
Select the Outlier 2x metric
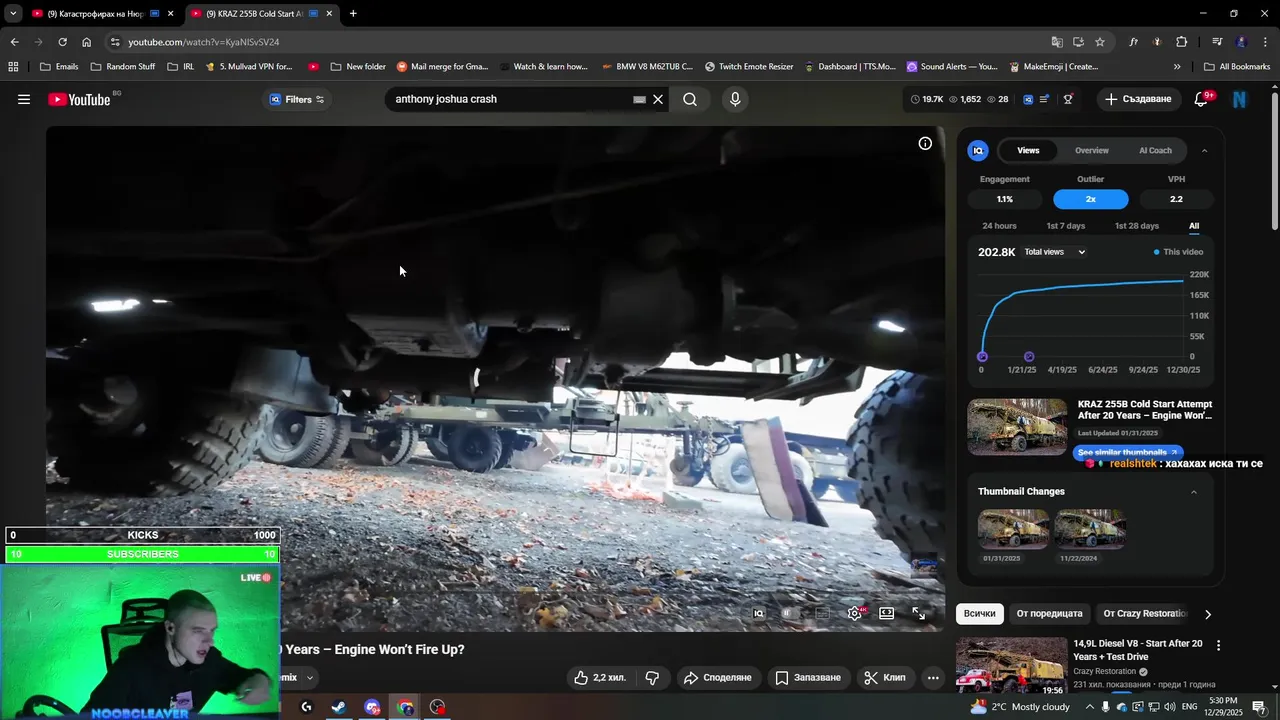1090,199
